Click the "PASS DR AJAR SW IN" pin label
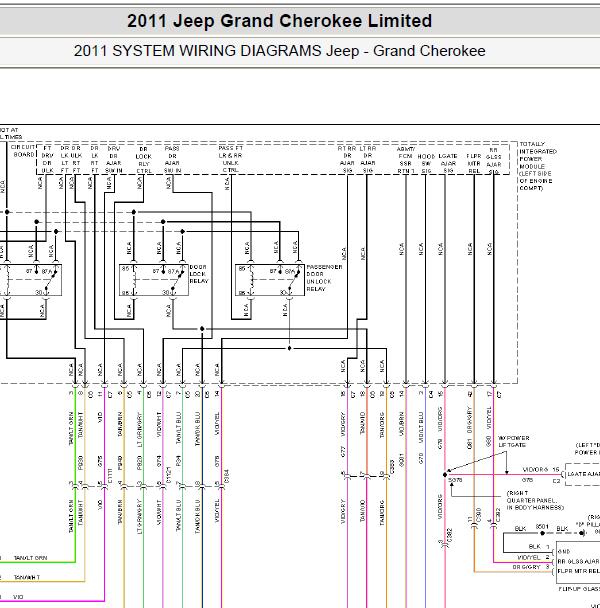 pyautogui.click(x=171, y=160)
